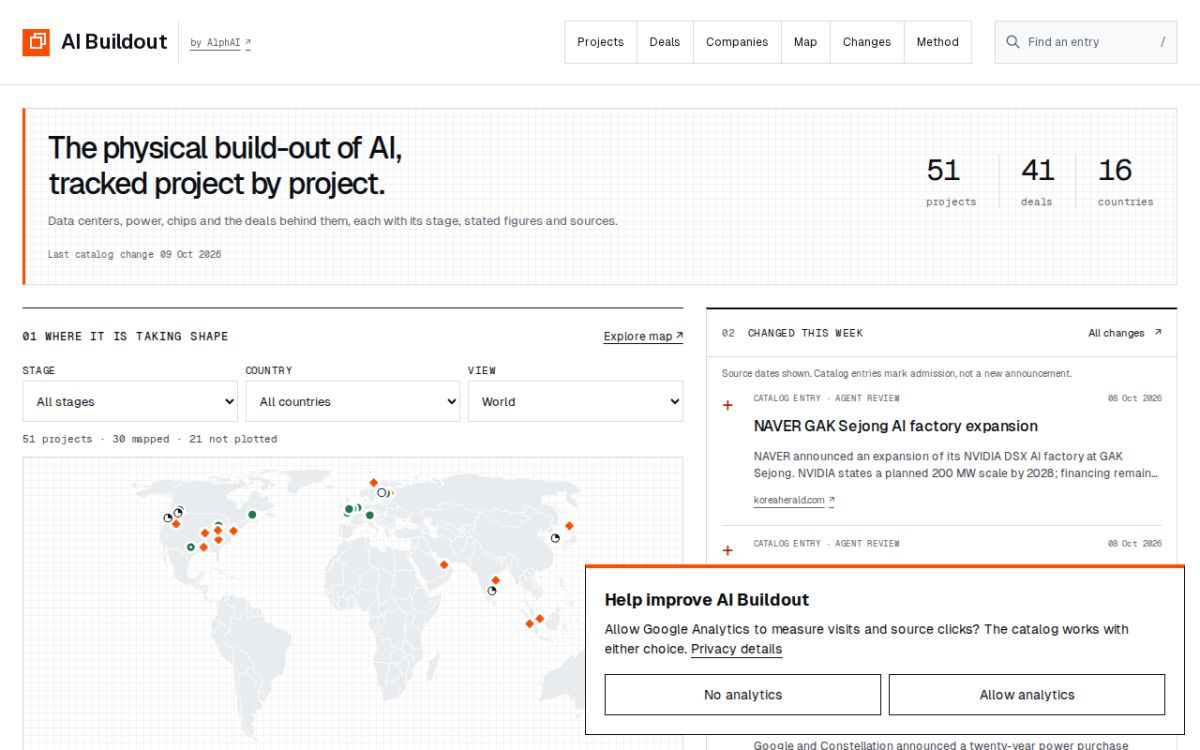Open the All changes link
This screenshot has width=1200, height=750.
1125,333
